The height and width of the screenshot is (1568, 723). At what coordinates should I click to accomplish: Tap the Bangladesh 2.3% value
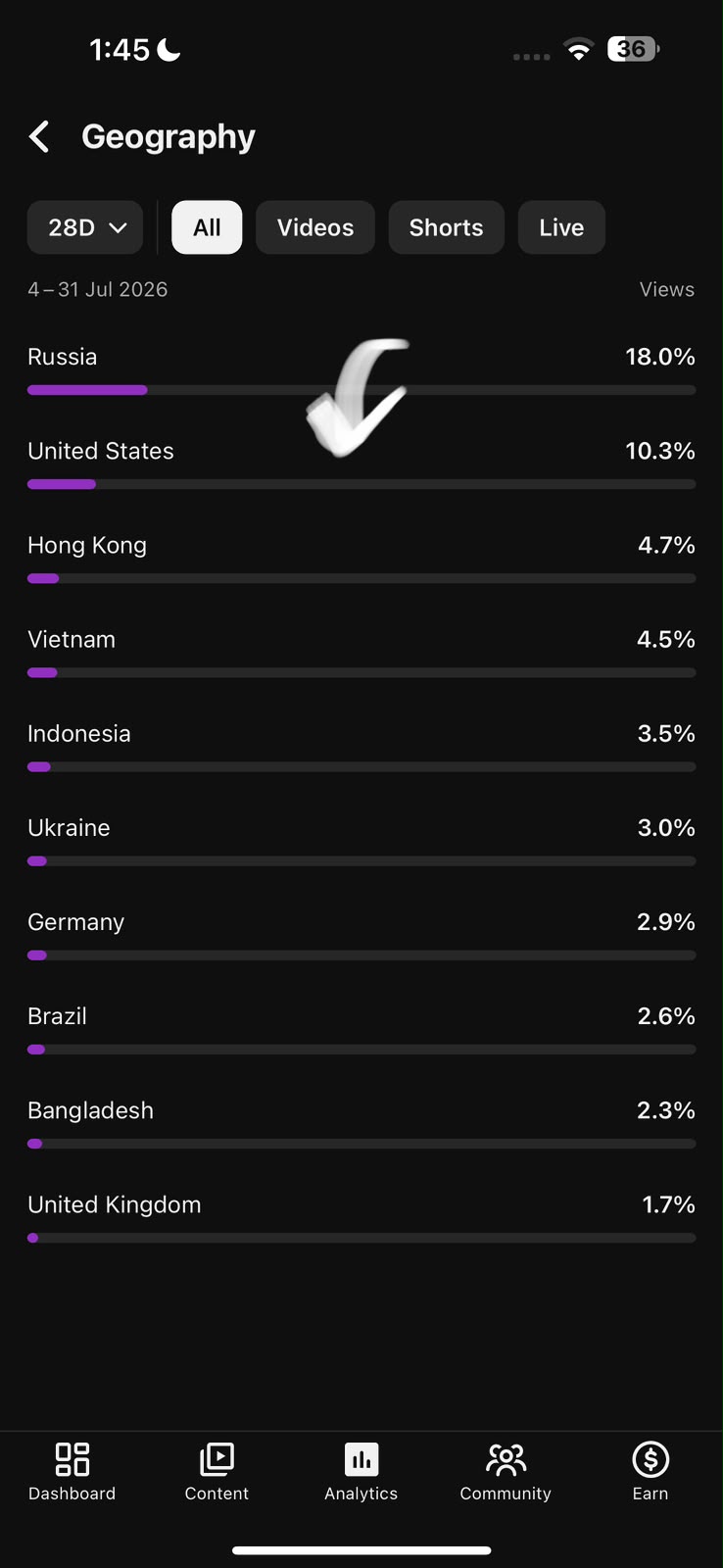coord(666,1110)
